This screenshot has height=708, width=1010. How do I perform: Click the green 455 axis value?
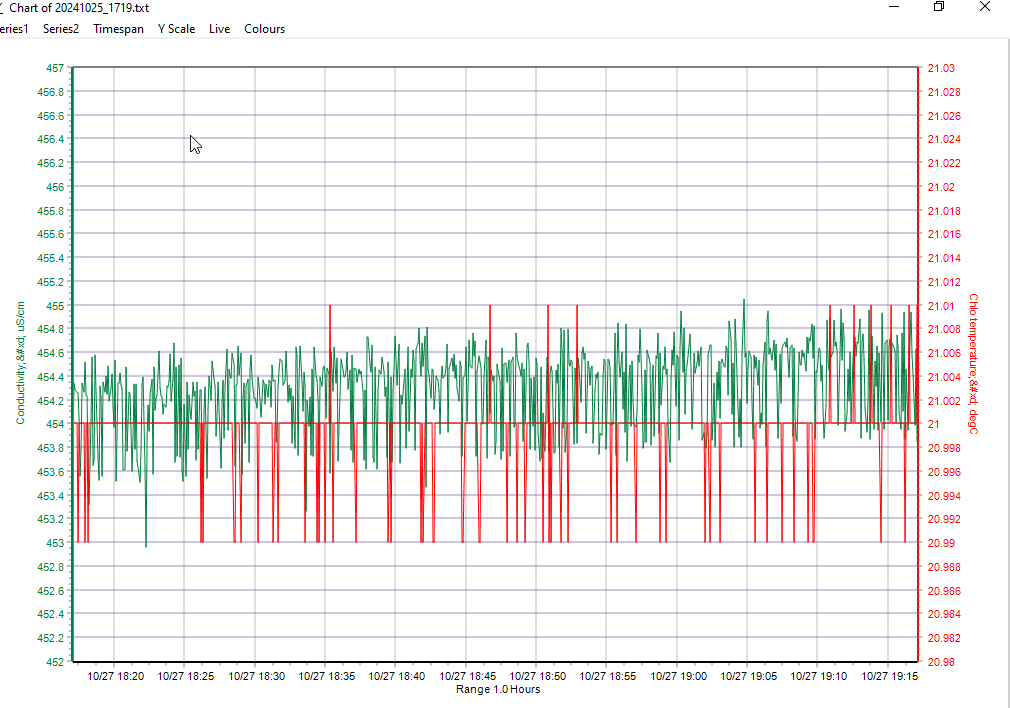[55, 306]
